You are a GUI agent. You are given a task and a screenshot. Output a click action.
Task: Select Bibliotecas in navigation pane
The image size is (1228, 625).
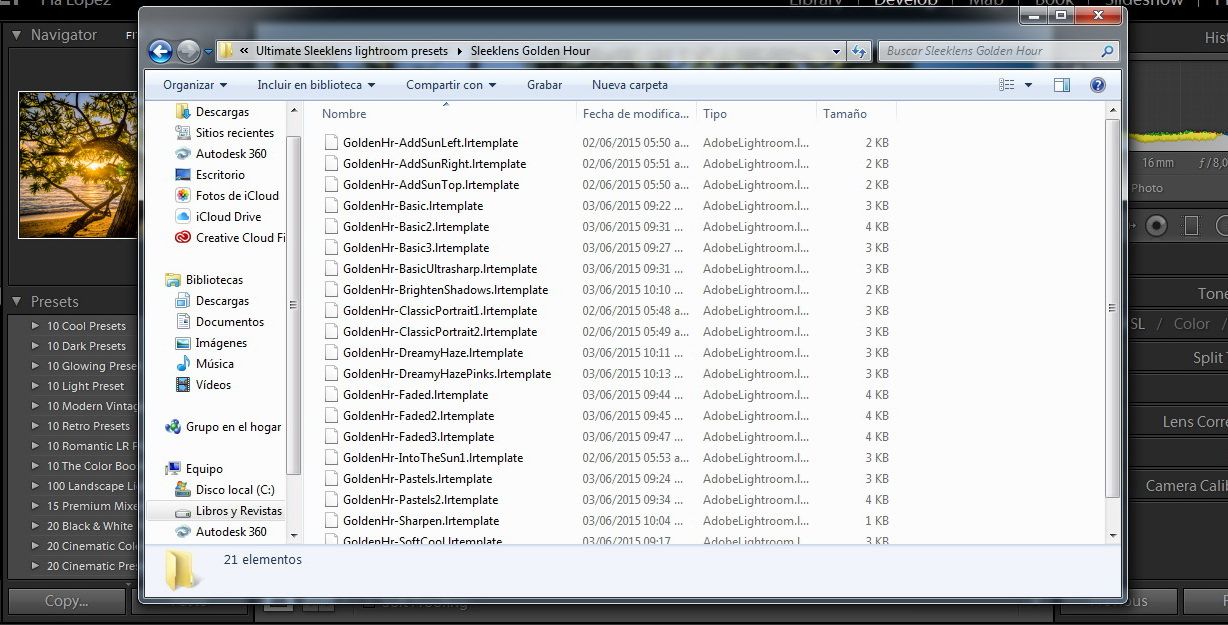[214, 280]
